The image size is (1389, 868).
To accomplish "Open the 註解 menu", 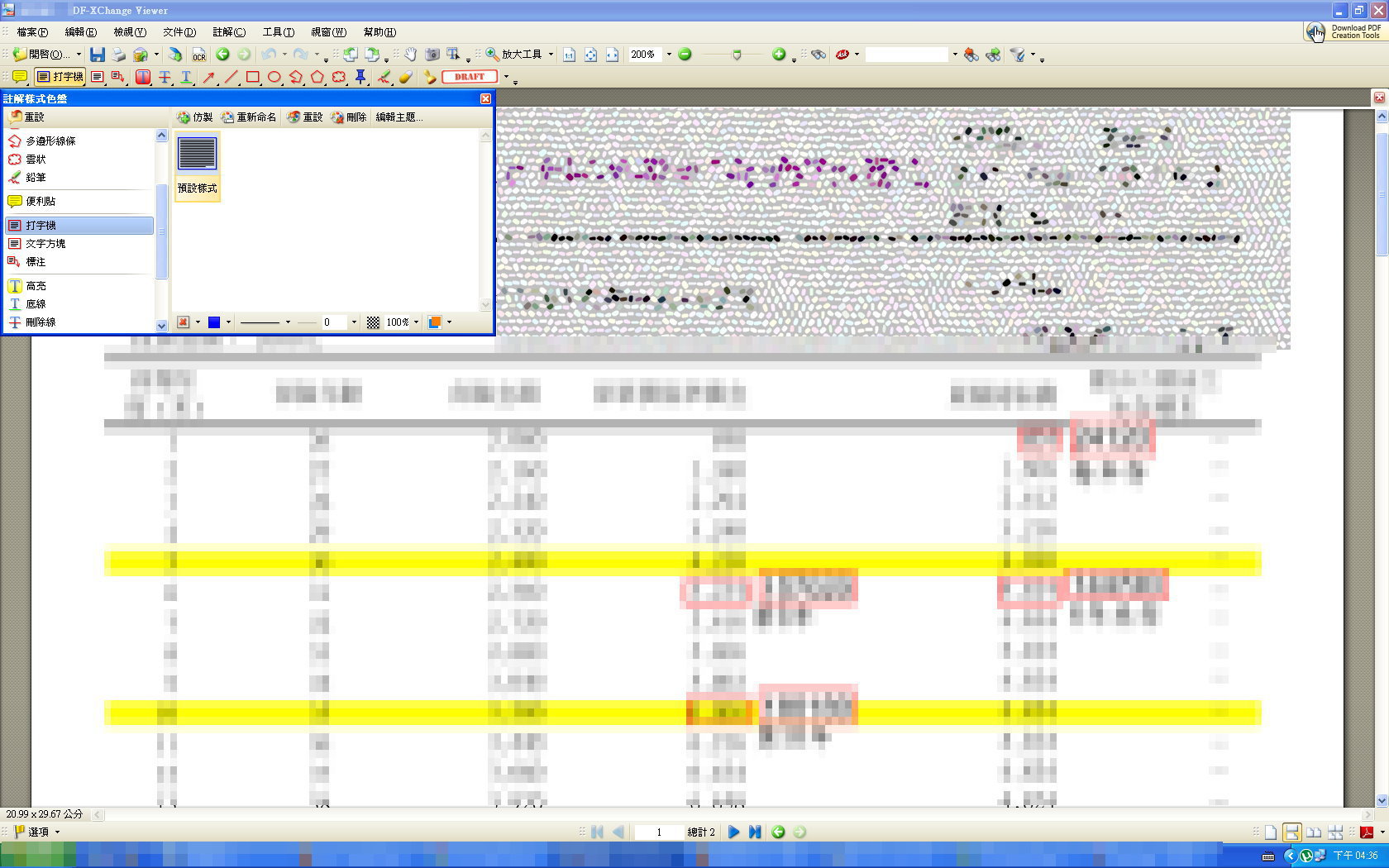I will (x=228, y=32).
